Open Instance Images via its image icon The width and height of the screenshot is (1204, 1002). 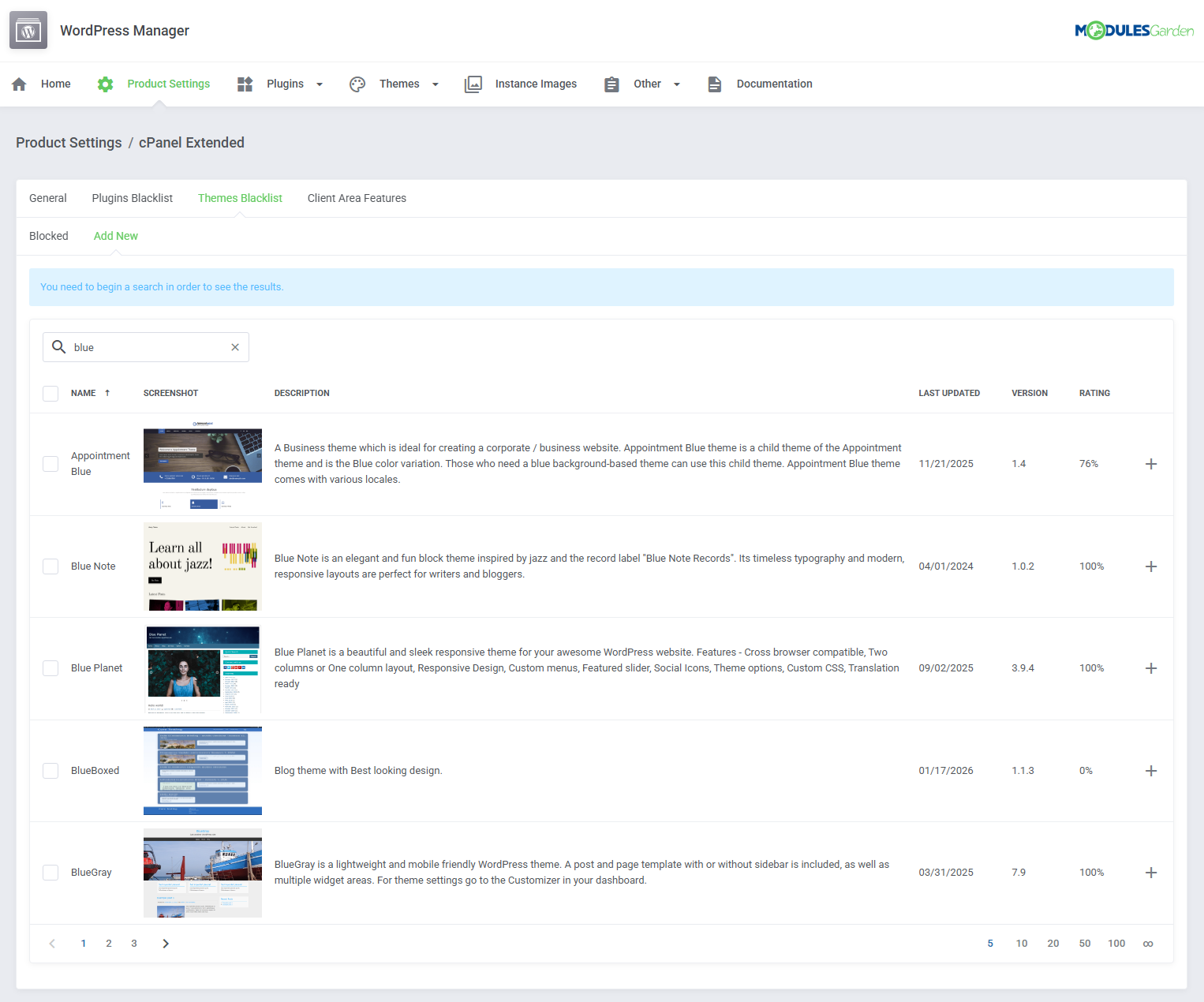pyautogui.click(x=473, y=84)
